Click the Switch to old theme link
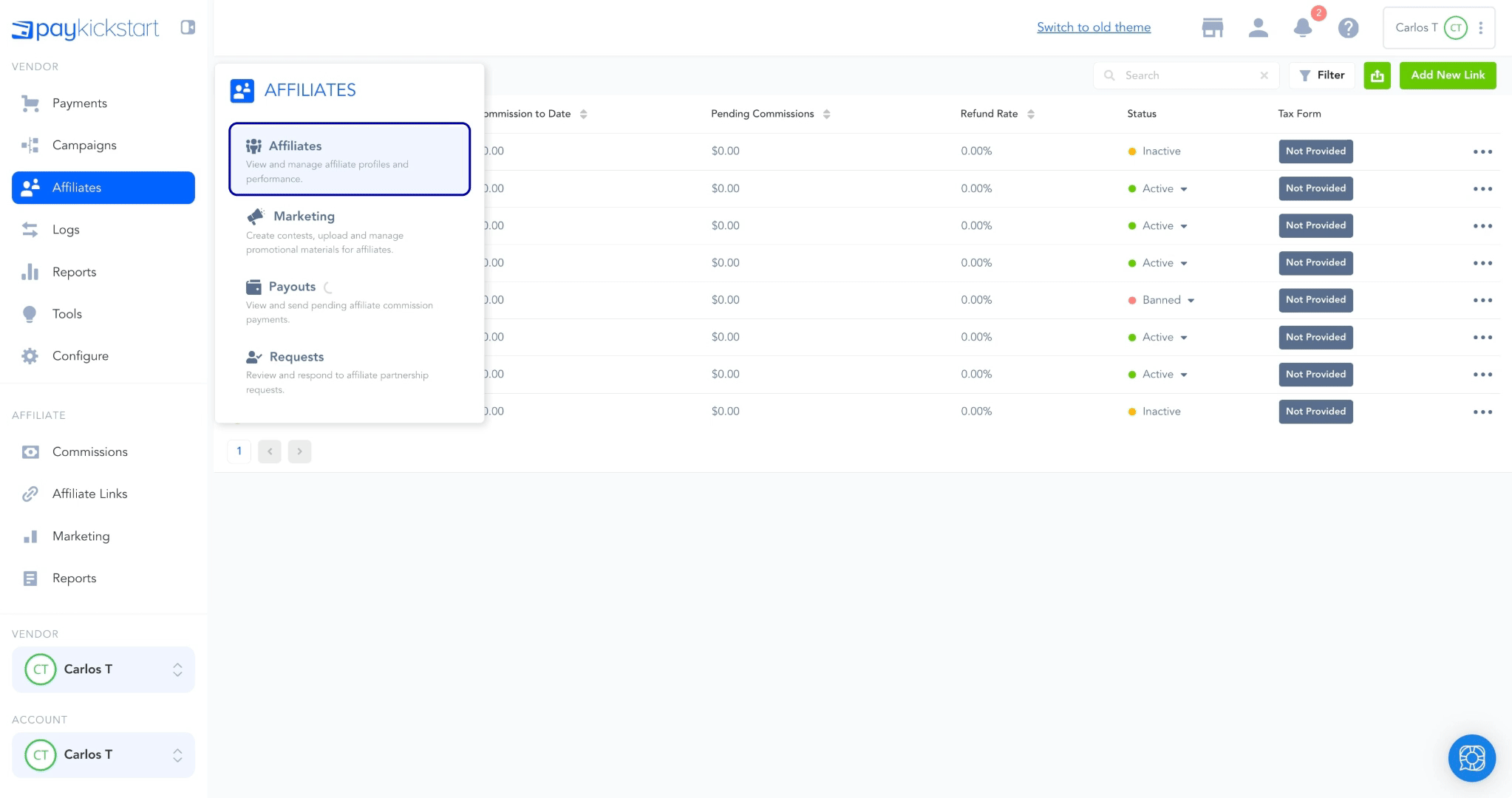Image resolution: width=1512 pixels, height=798 pixels. click(x=1093, y=27)
